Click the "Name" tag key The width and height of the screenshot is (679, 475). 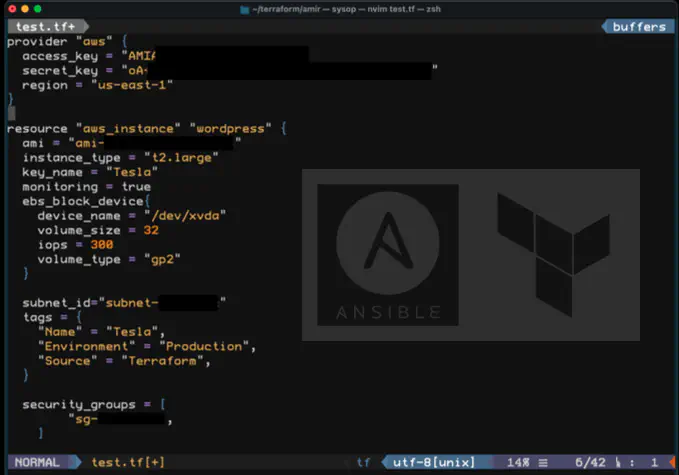60,332
